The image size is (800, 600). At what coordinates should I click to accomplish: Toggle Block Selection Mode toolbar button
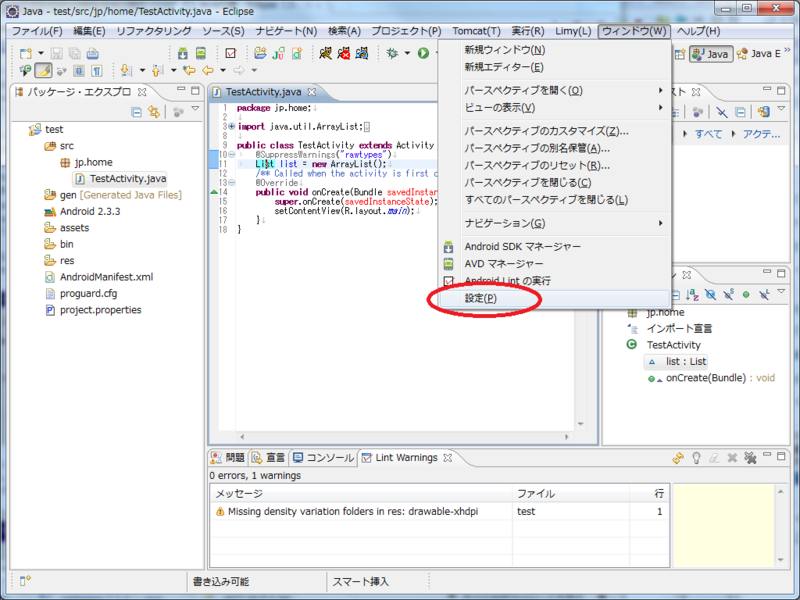pyautogui.click(x=79, y=70)
